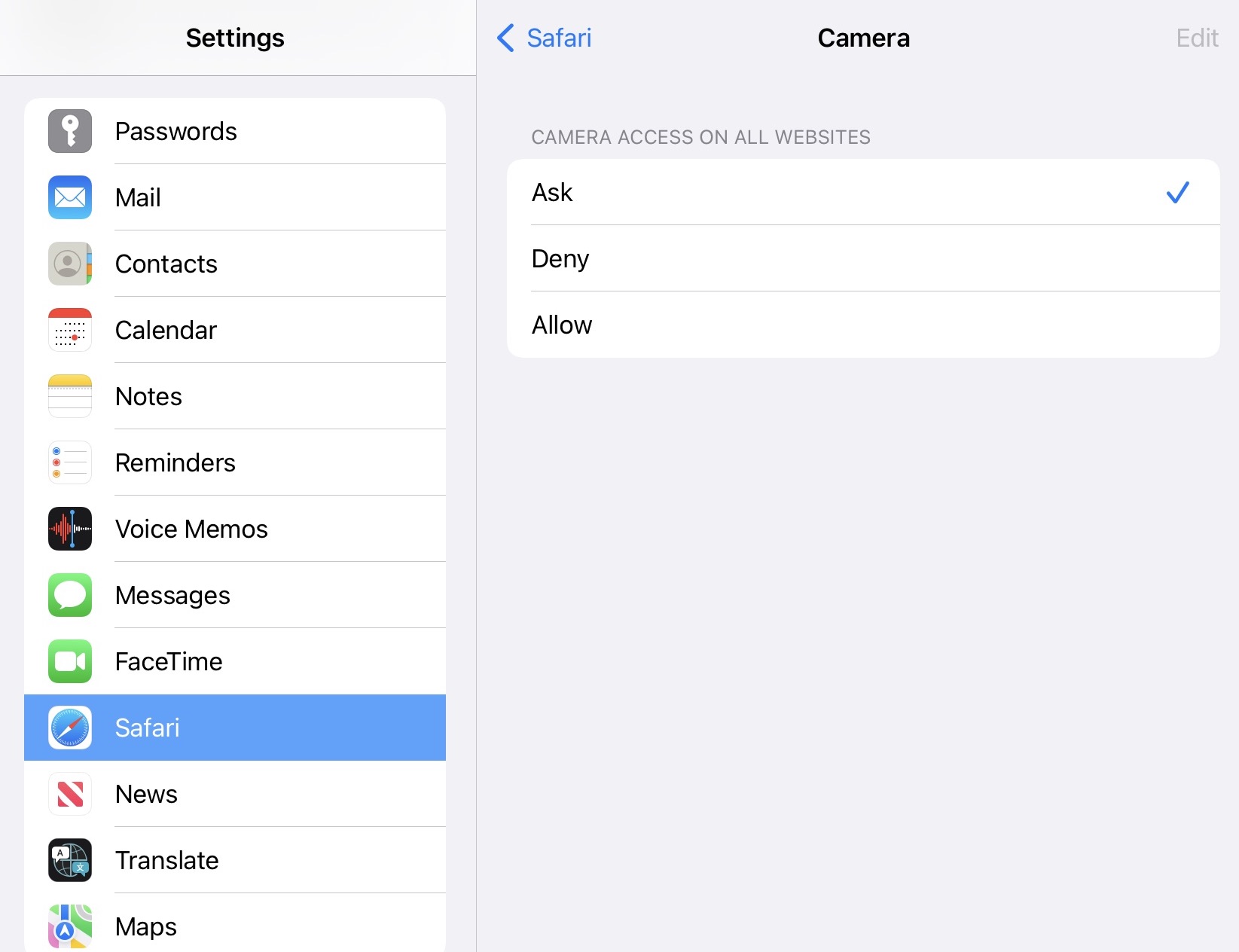Tap the Voice Memos waveform icon
Viewport: 1239px width, 952px height.
pyautogui.click(x=70, y=529)
